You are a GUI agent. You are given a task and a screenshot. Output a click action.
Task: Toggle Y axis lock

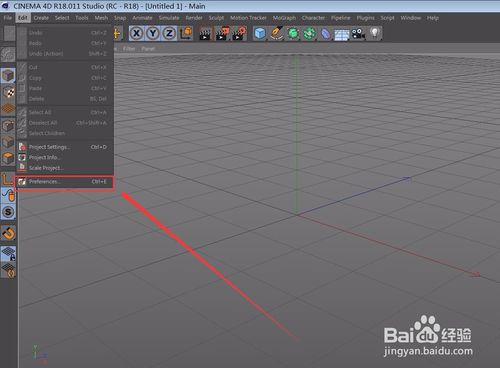[153, 33]
